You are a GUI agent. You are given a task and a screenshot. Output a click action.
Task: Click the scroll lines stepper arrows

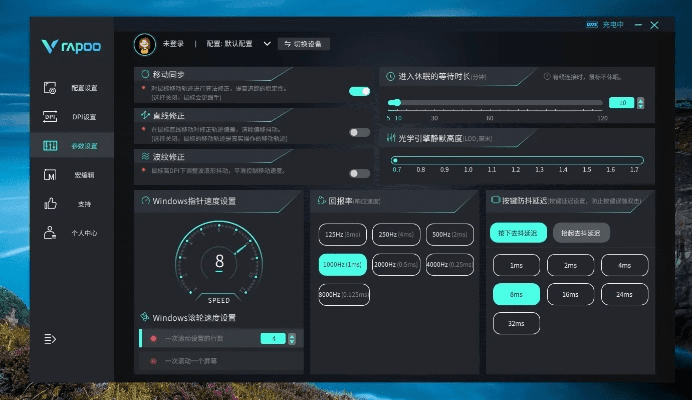(292, 339)
